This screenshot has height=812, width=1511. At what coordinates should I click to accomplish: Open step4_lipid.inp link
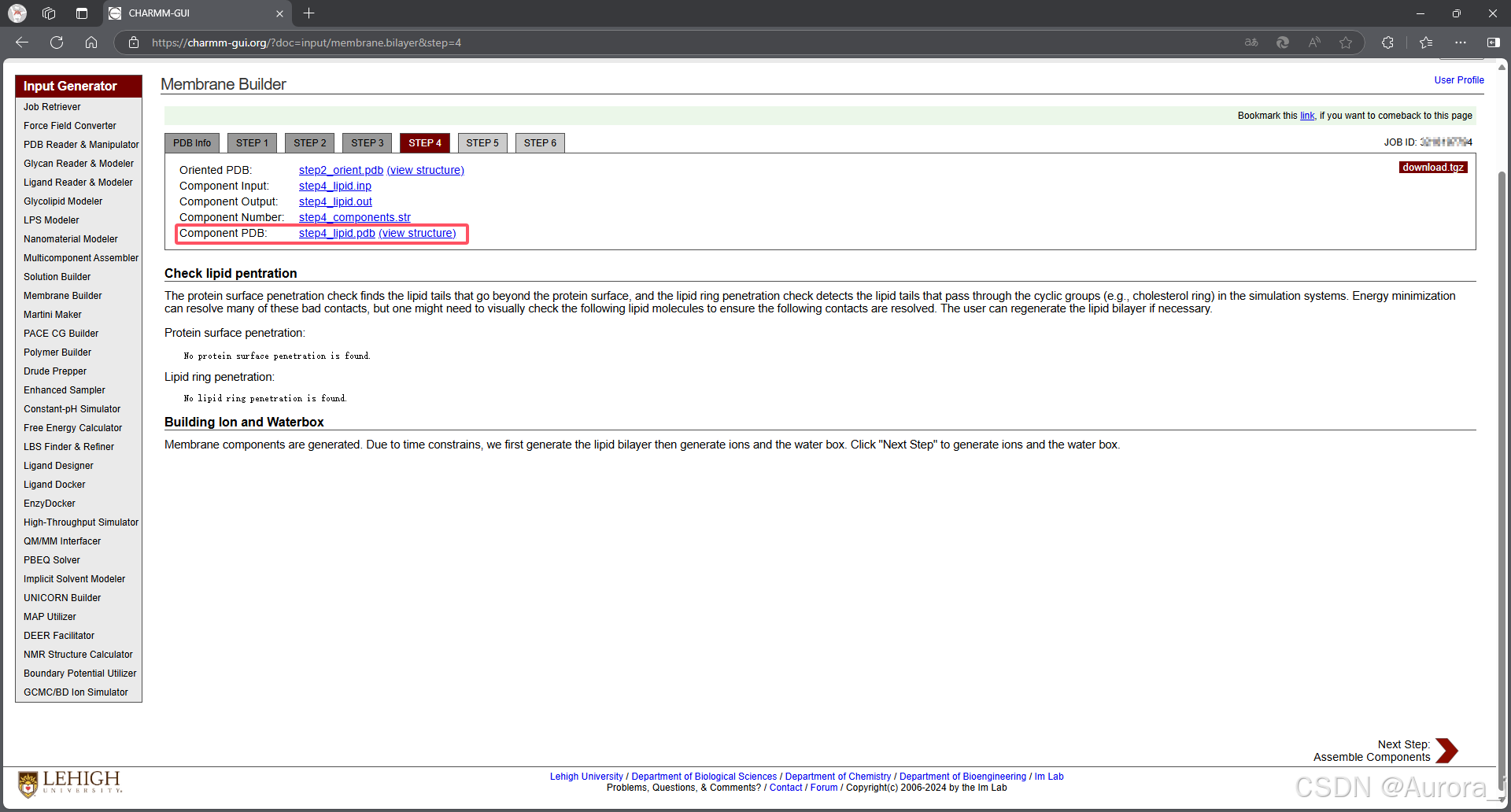335,186
